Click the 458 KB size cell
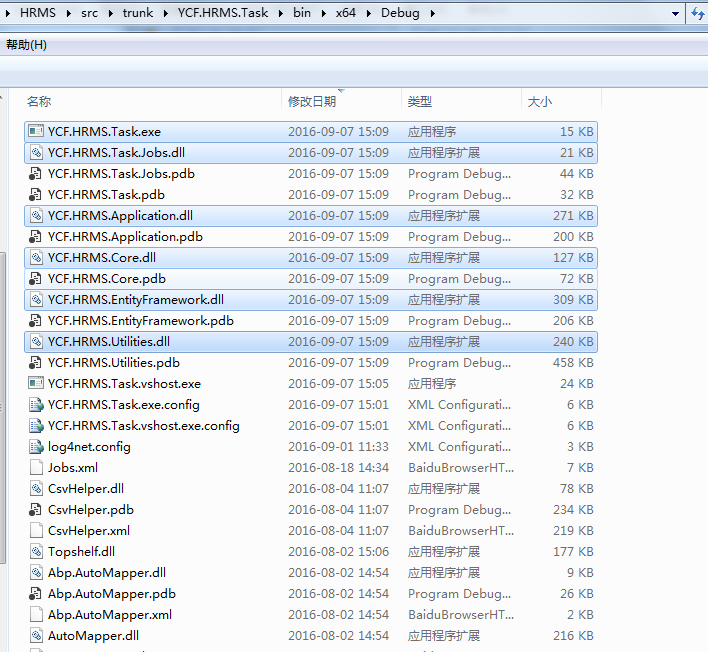The height and width of the screenshot is (652, 708). tap(573, 363)
